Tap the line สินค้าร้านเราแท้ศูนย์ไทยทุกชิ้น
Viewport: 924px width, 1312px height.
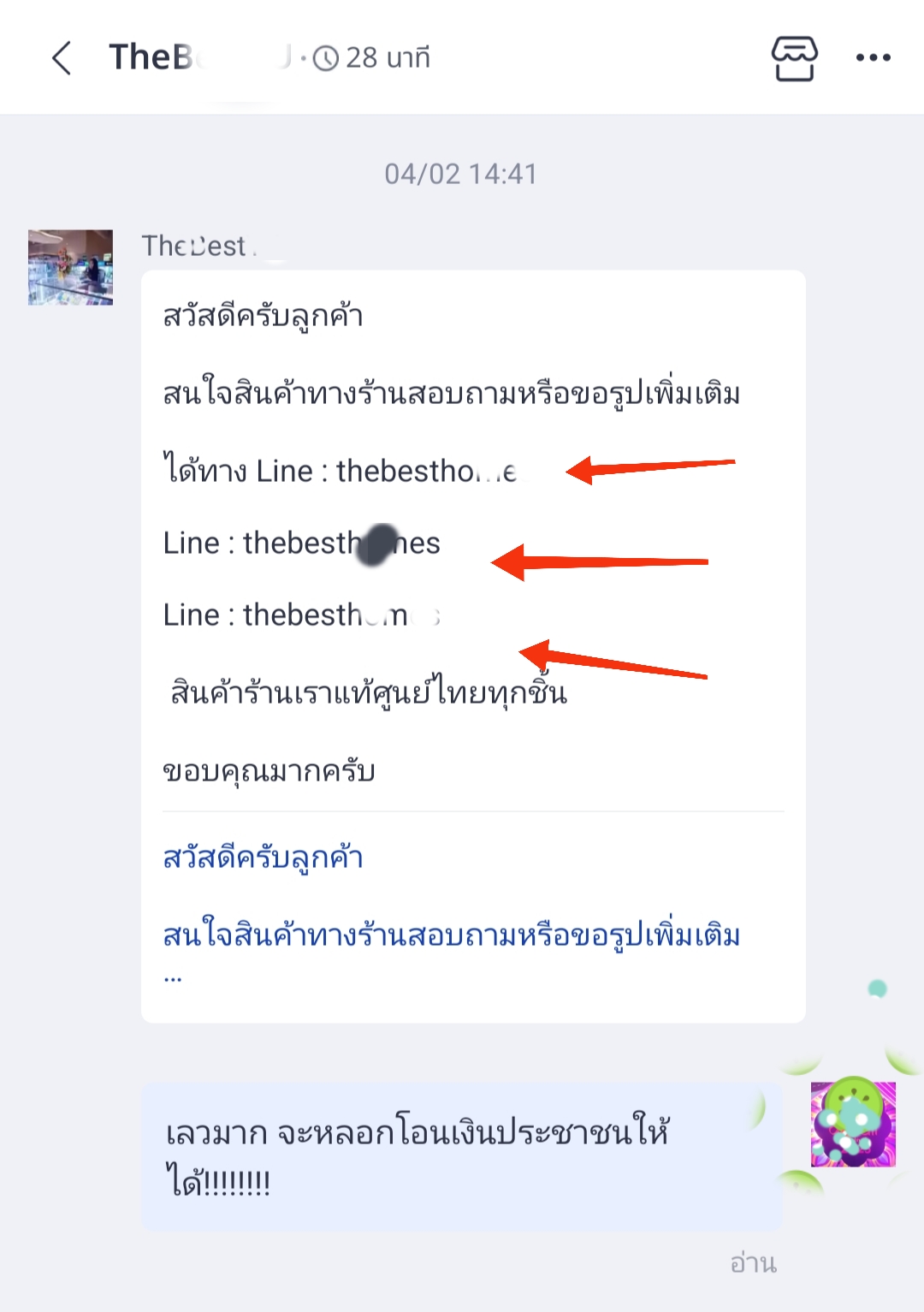click(369, 691)
